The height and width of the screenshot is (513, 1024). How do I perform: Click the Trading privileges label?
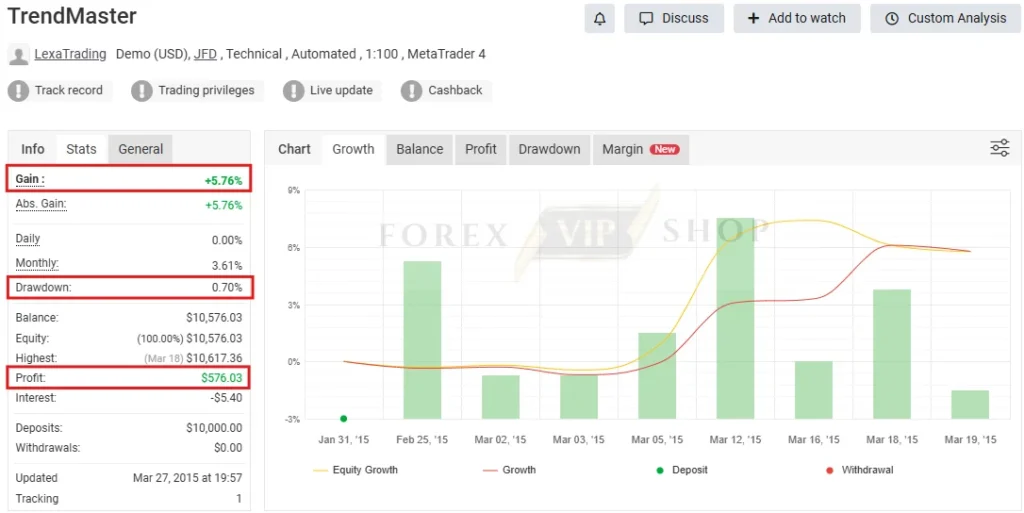pyautogui.click(x=206, y=91)
